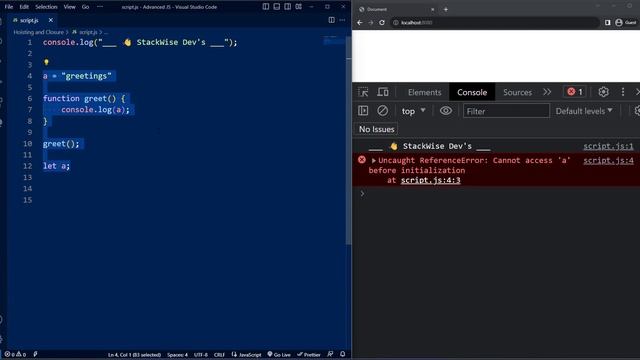The width and height of the screenshot is (640, 360).
Task: Reload the browser page
Action: 382,22
